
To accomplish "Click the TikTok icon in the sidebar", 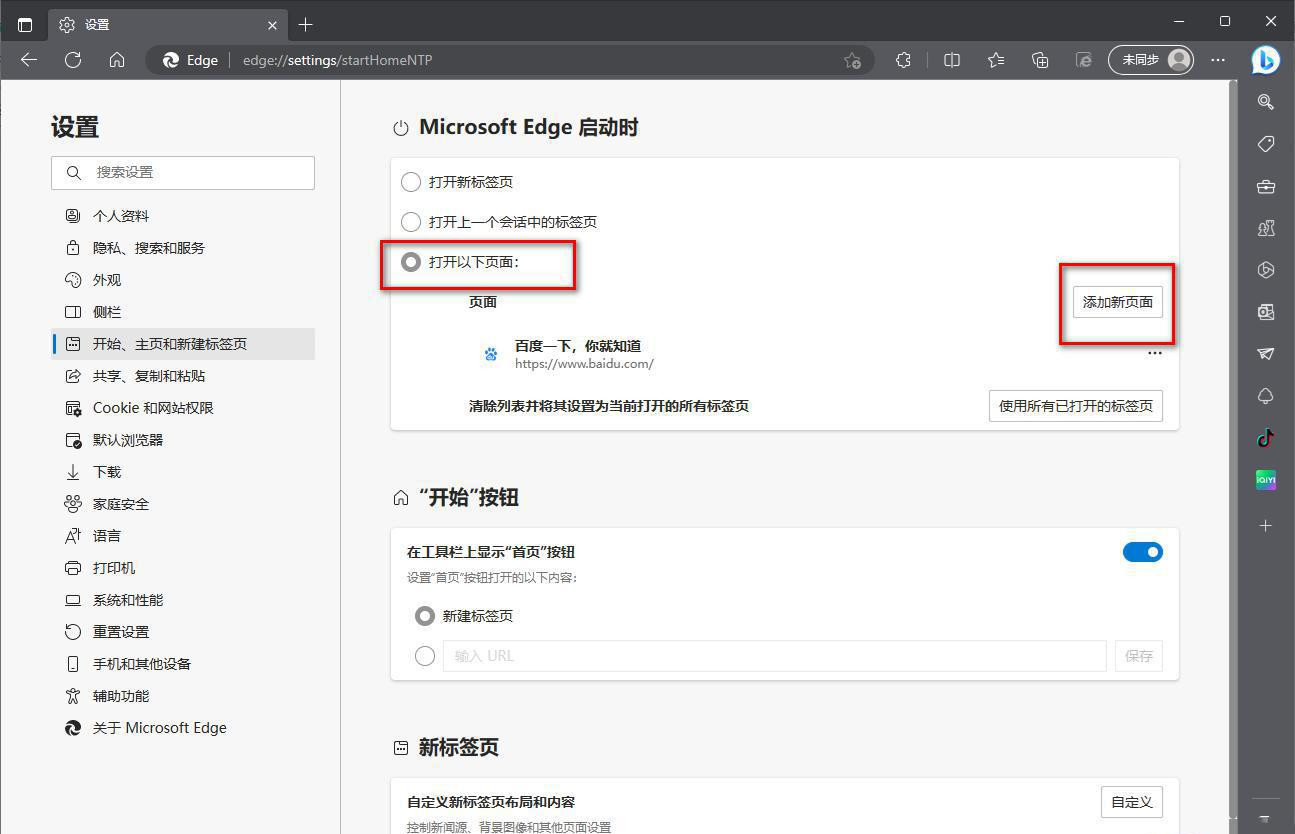I will pyautogui.click(x=1265, y=438).
